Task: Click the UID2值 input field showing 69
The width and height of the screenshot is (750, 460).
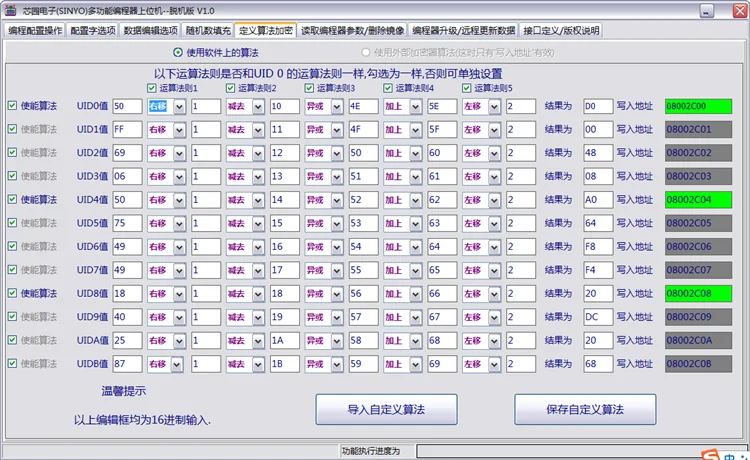Action: tap(127, 153)
